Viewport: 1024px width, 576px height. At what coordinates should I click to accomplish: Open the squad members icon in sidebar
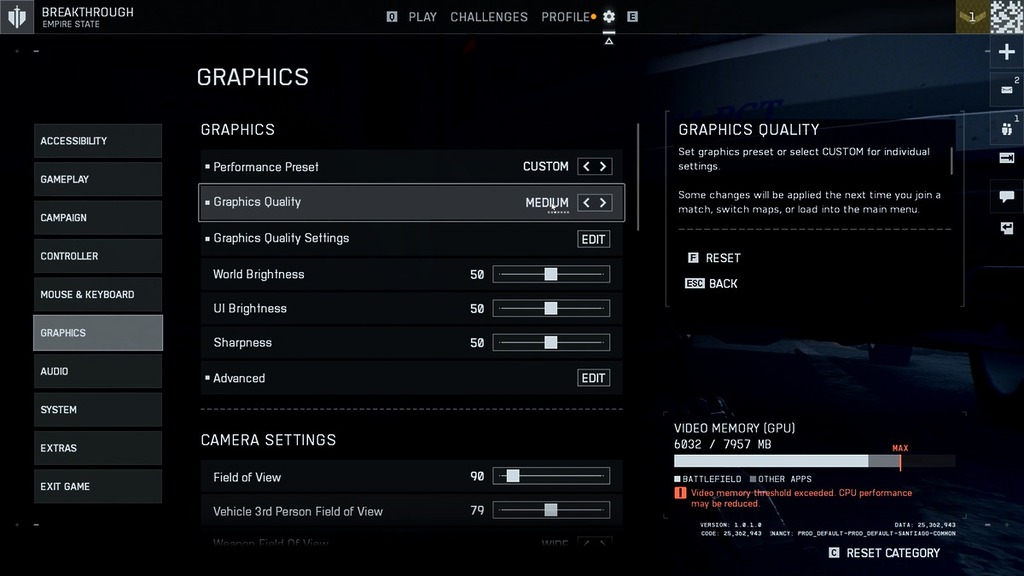pos(1007,128)
